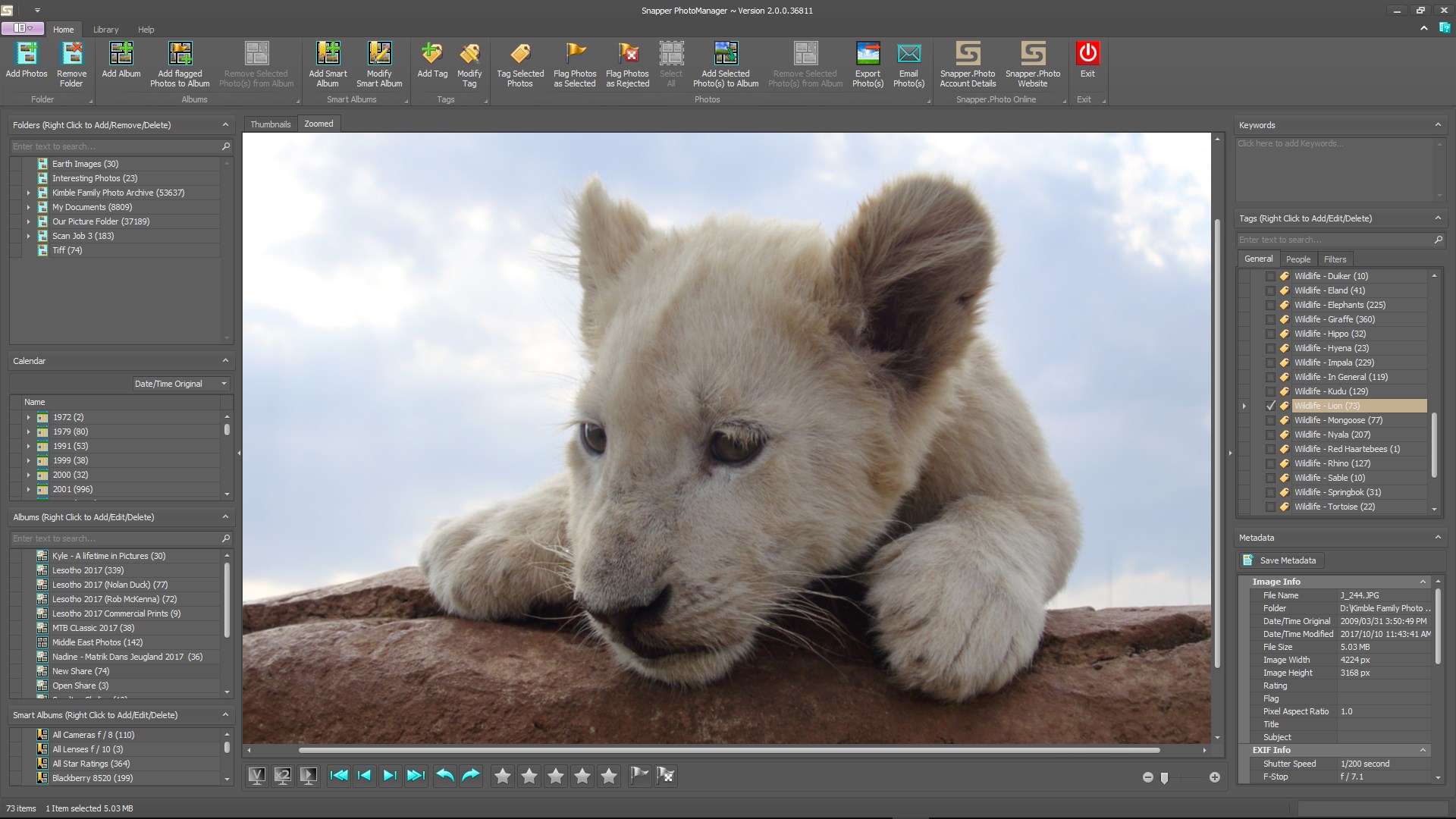Click the Save Metadata button

click(1282, 560)
